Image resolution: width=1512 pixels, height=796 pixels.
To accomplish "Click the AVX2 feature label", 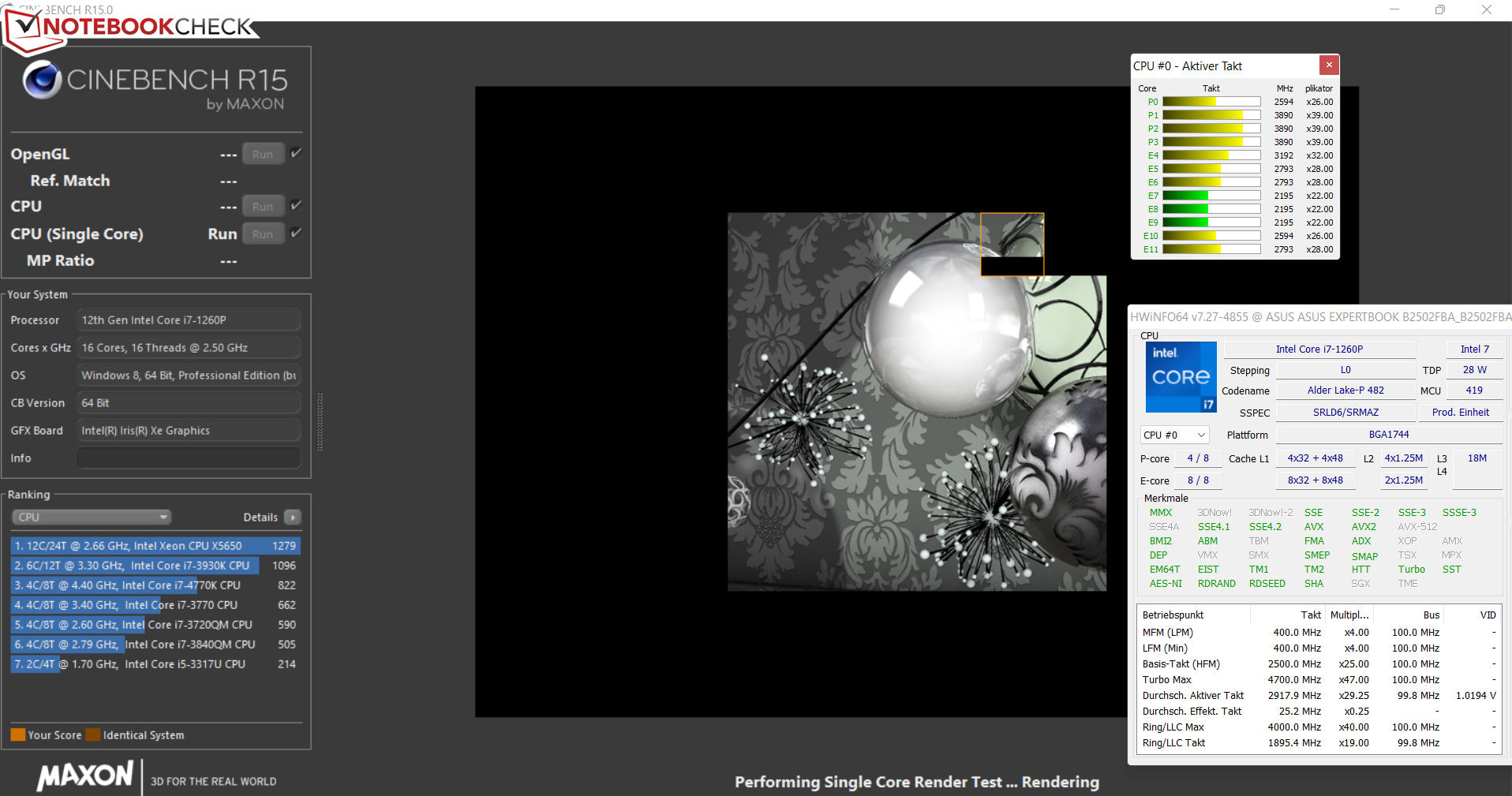I will coord(1364,527).
